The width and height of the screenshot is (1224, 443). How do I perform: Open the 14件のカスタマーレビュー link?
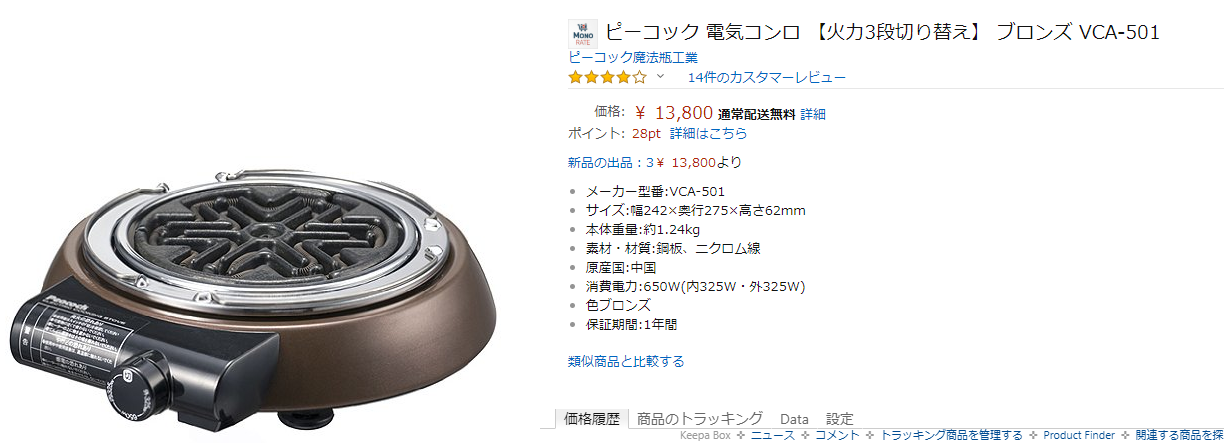(x=767, y=77)
